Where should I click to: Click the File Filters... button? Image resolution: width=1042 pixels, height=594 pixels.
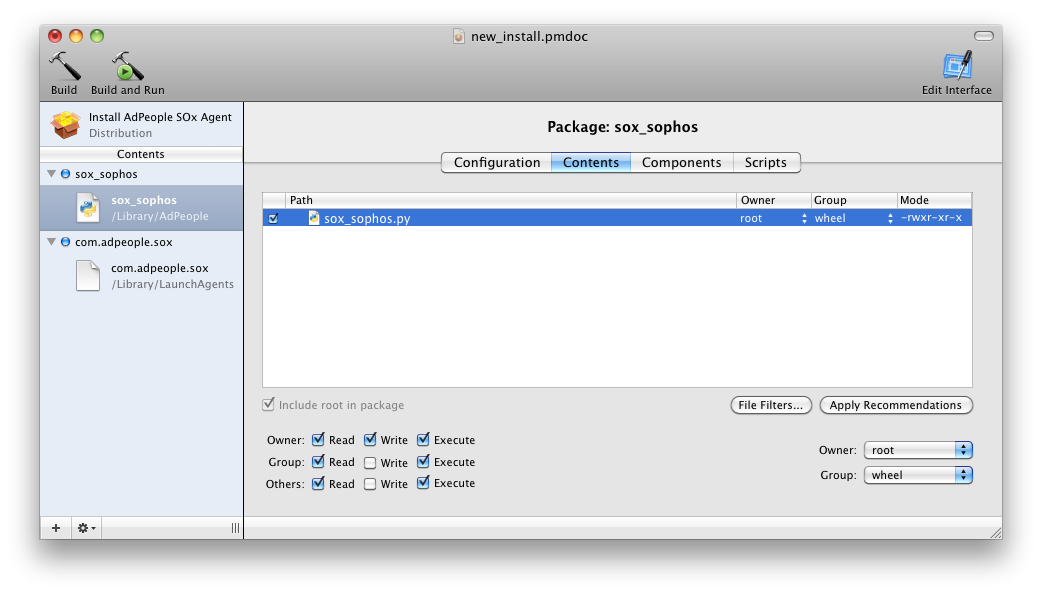click(771, 405)
